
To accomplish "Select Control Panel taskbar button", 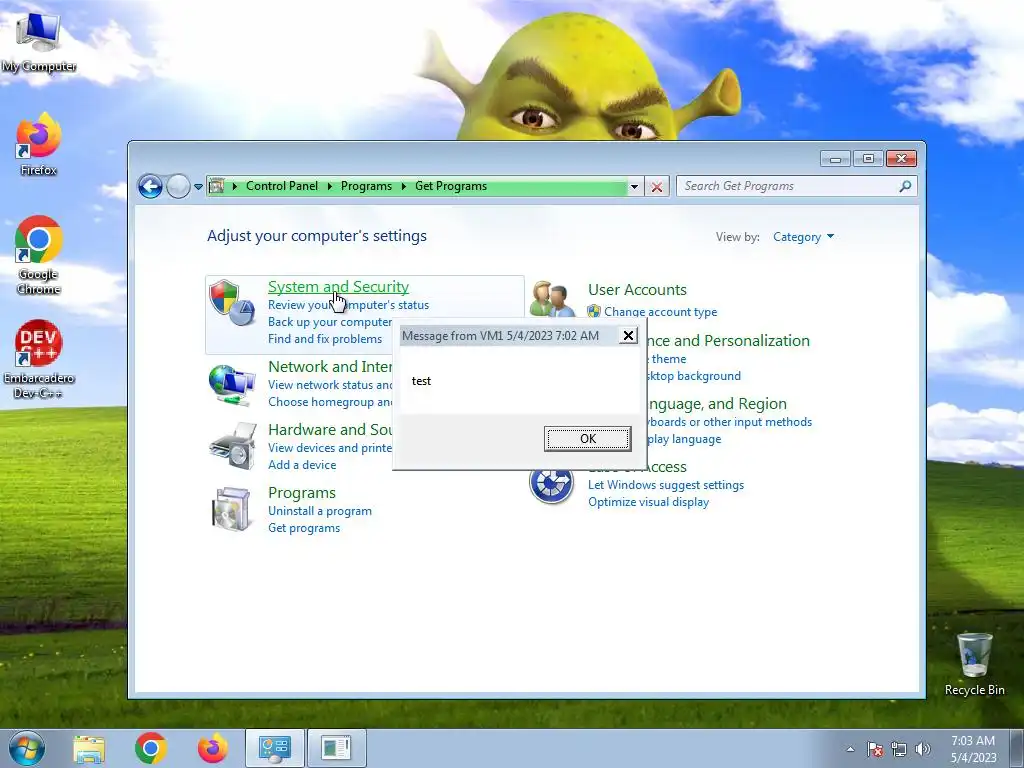I will pos(275,748).
